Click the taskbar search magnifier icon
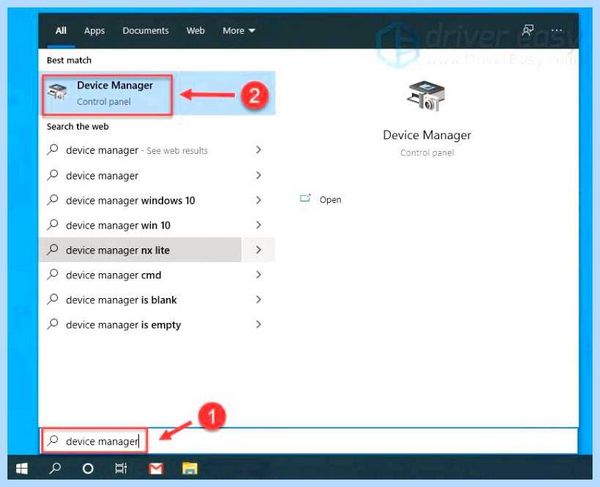 tap(55, 468)
